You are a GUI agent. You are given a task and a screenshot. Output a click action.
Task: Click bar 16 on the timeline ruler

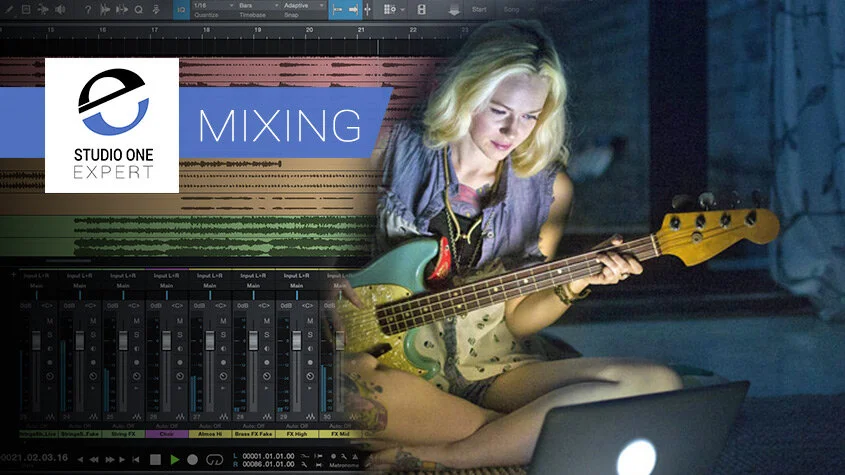pos(103,30)
